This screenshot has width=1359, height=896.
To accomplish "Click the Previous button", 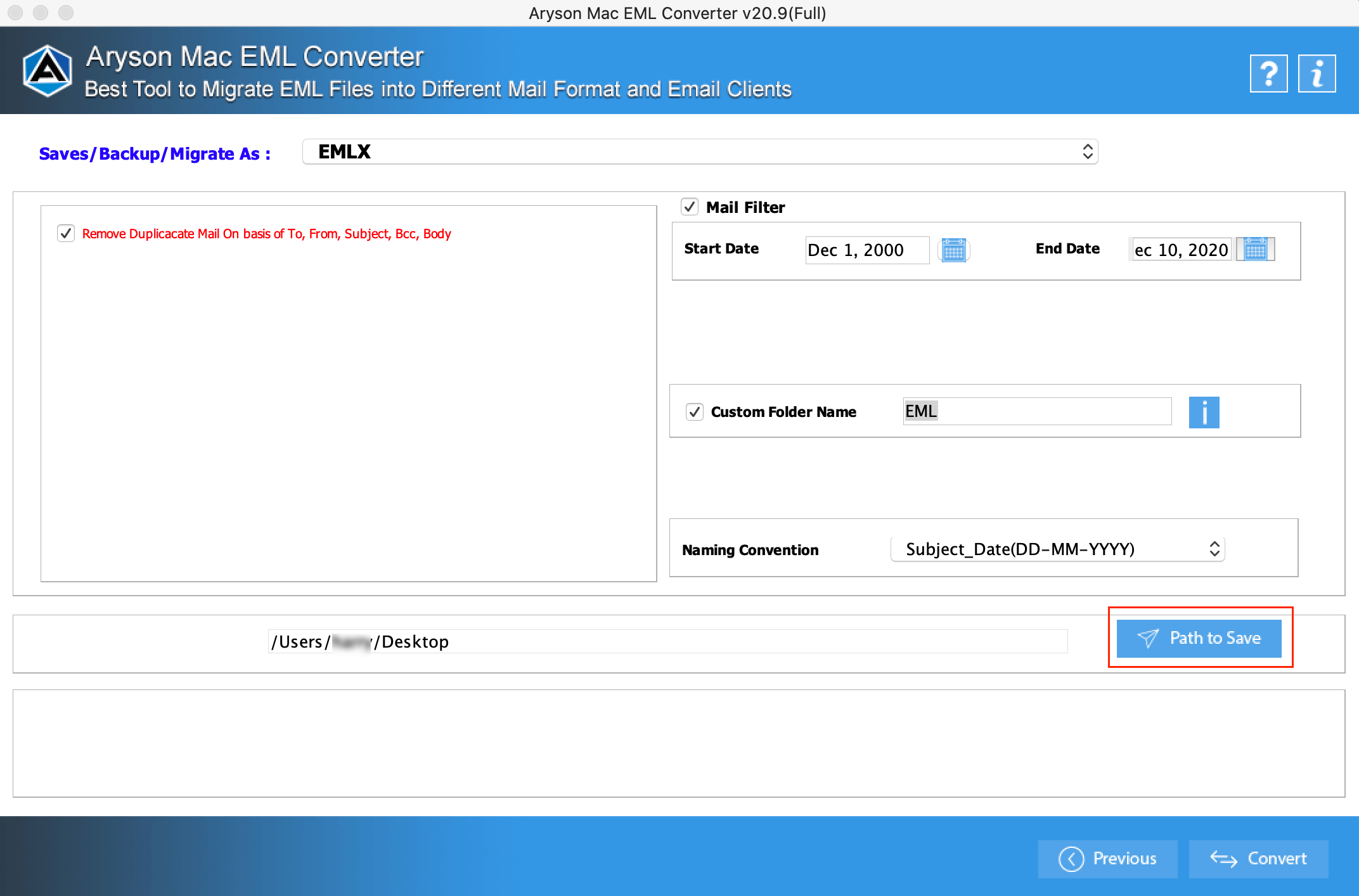I will pos(1107,859).
